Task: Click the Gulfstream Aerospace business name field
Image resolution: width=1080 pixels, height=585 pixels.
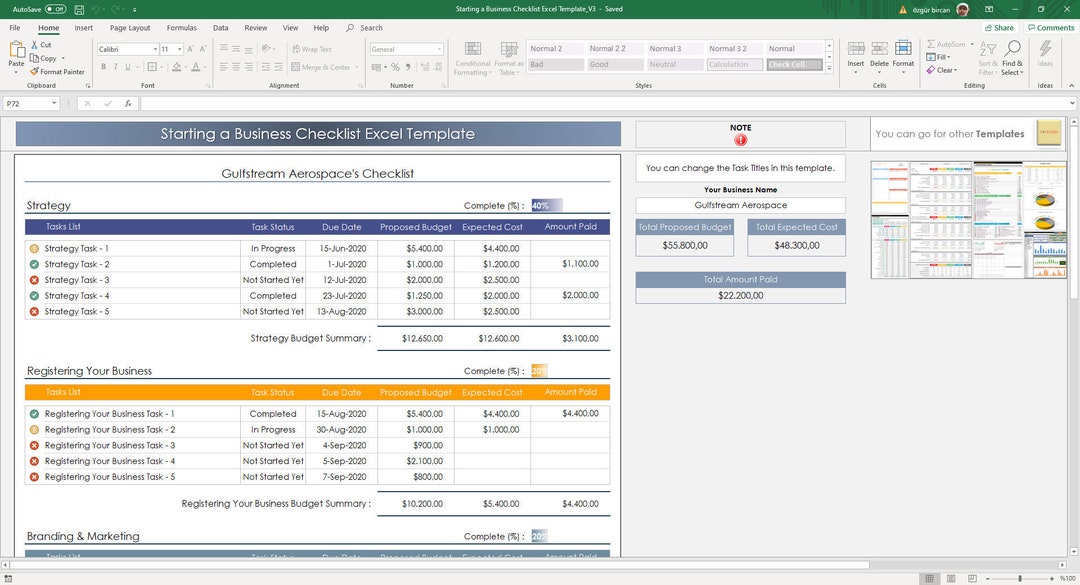Action: point(740,205)
